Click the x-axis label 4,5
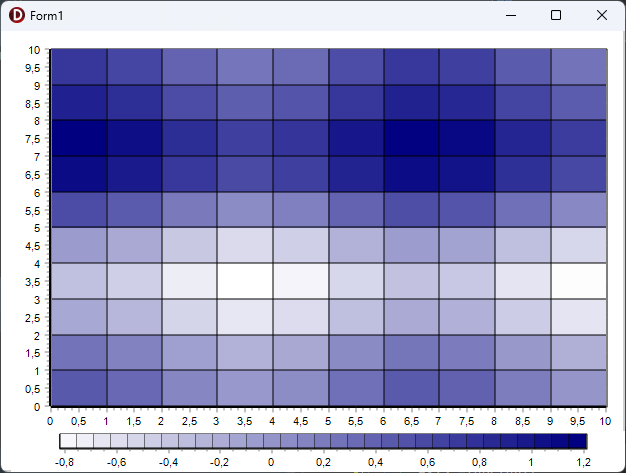Viewport: 626px width, 473px height. tap(300, 421)
